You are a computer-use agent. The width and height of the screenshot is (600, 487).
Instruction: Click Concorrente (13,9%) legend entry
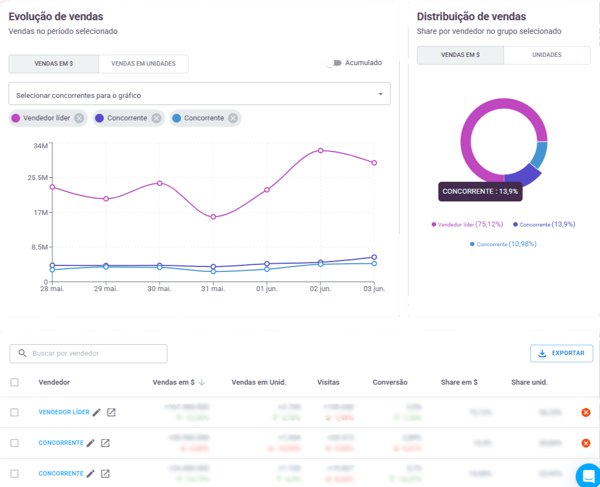pyautogui.click(x=544, y=225)
